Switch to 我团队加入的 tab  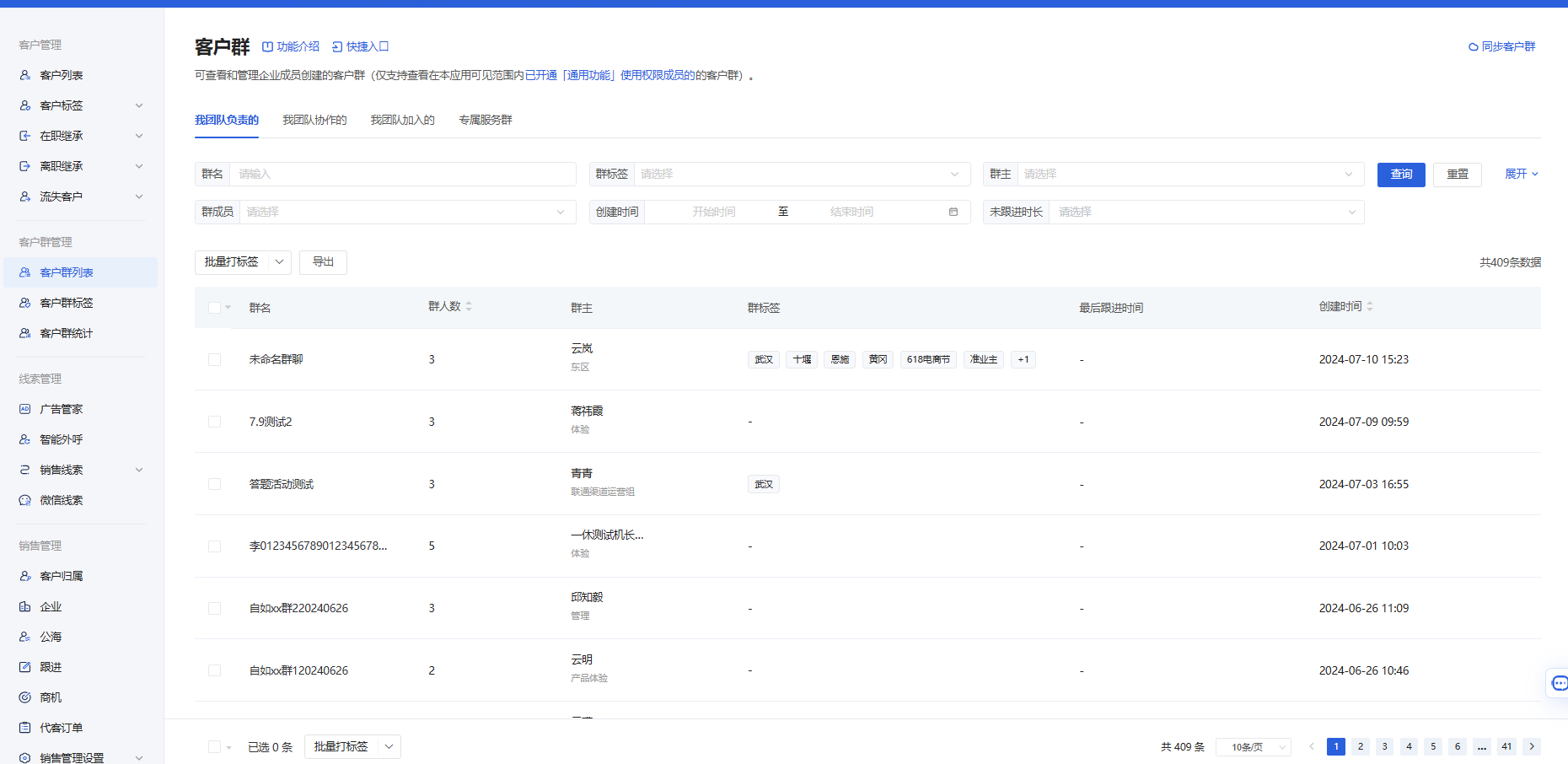click(402, 120)
